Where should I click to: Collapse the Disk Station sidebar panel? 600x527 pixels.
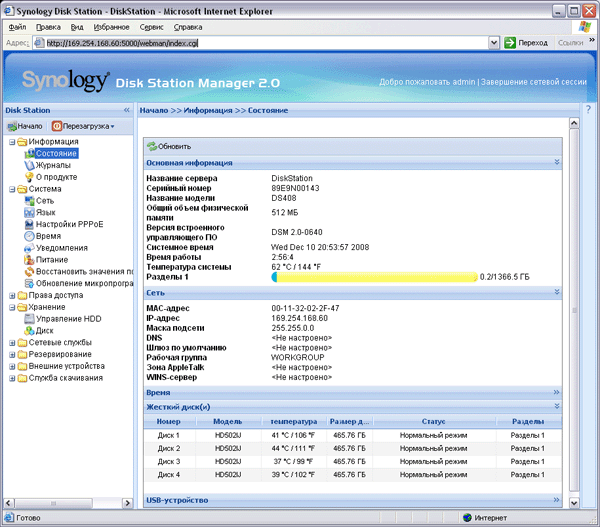click(x=127, y=110)
